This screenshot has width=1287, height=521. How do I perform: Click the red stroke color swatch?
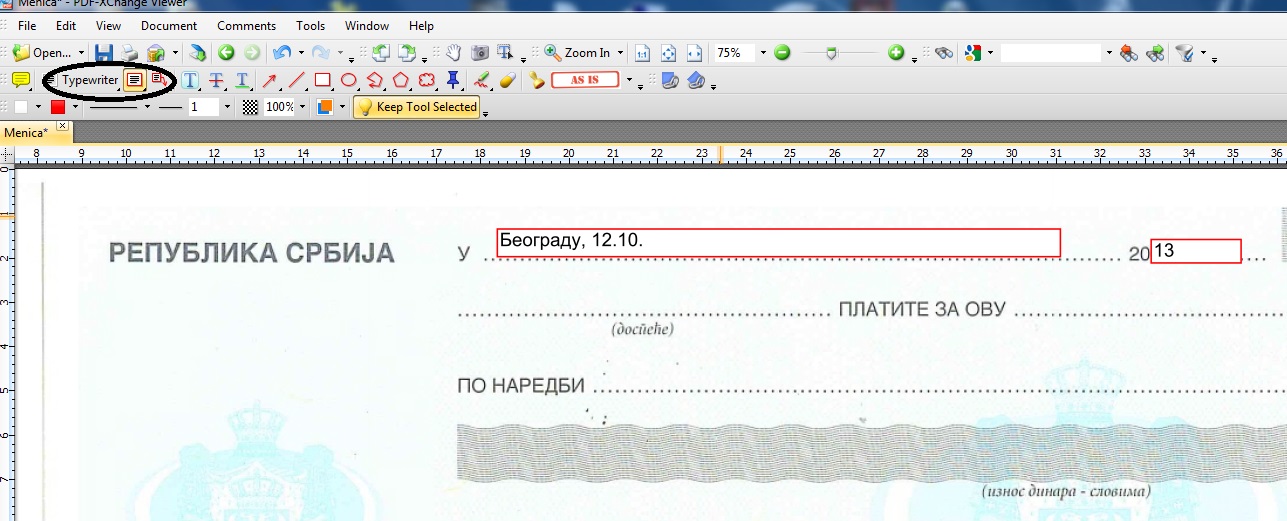[x=58, y=107]
